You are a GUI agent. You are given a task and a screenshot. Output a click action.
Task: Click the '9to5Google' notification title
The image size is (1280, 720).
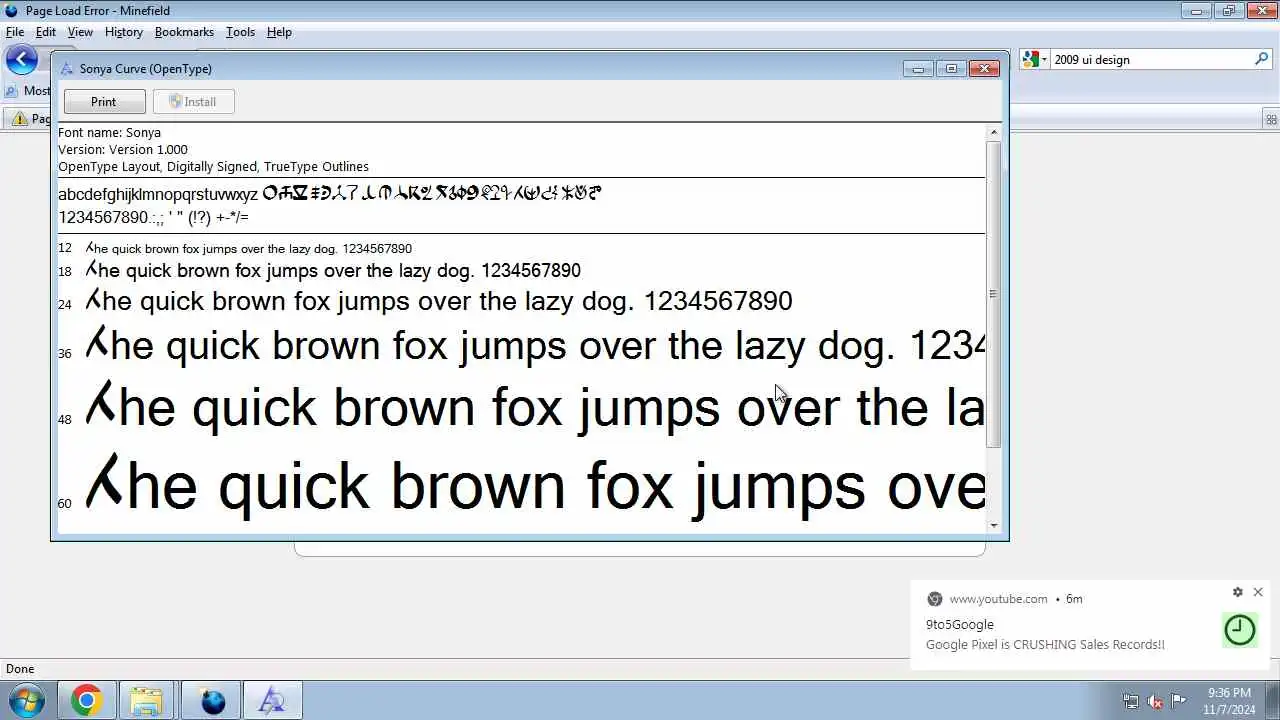pyautogui.click(x=960, y=624)
